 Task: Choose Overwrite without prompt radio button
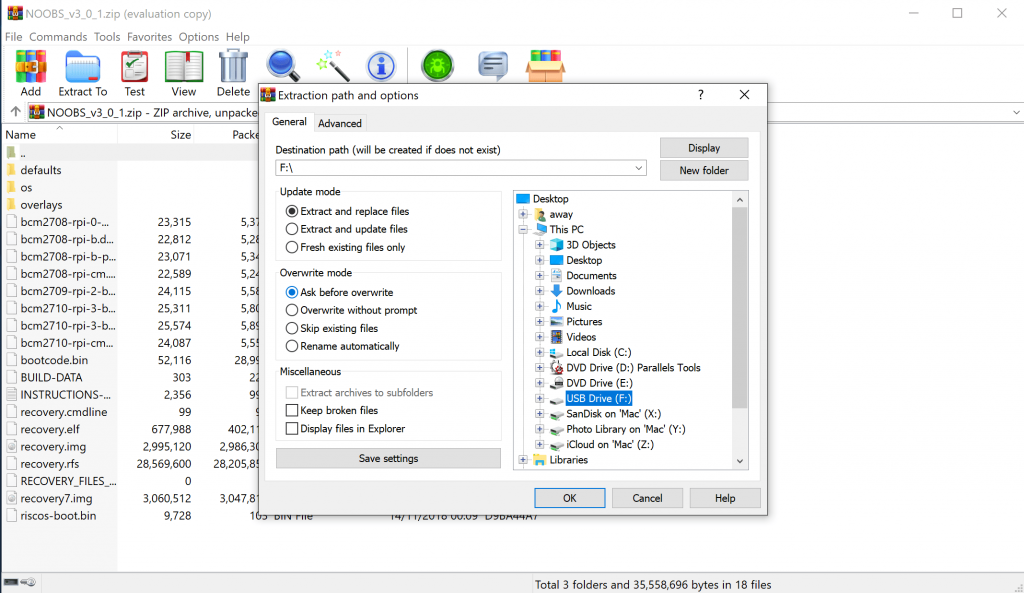(292, 310)
